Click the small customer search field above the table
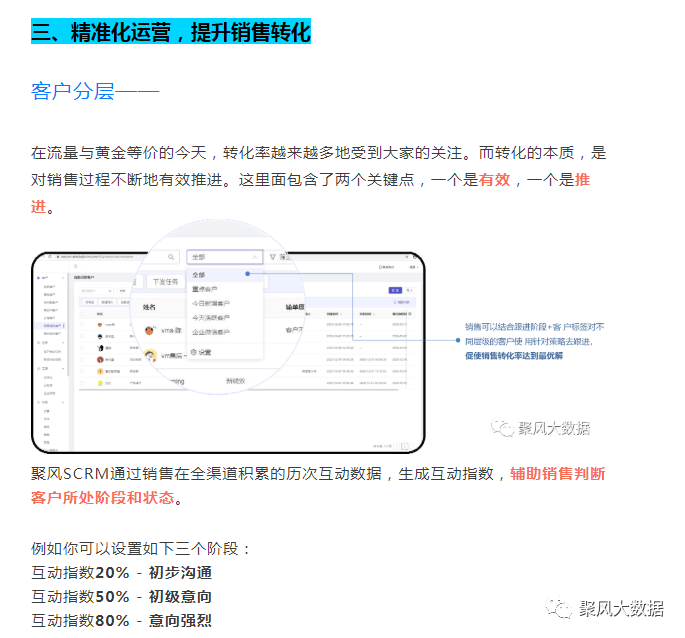Viewport: 685px width, 638px height. [96, 291]
